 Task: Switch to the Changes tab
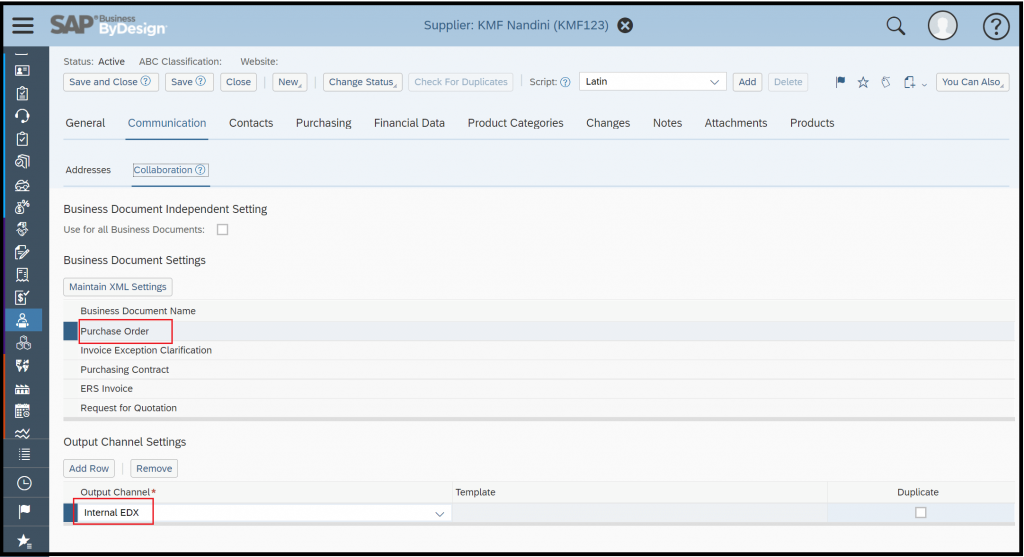point(608,123)
